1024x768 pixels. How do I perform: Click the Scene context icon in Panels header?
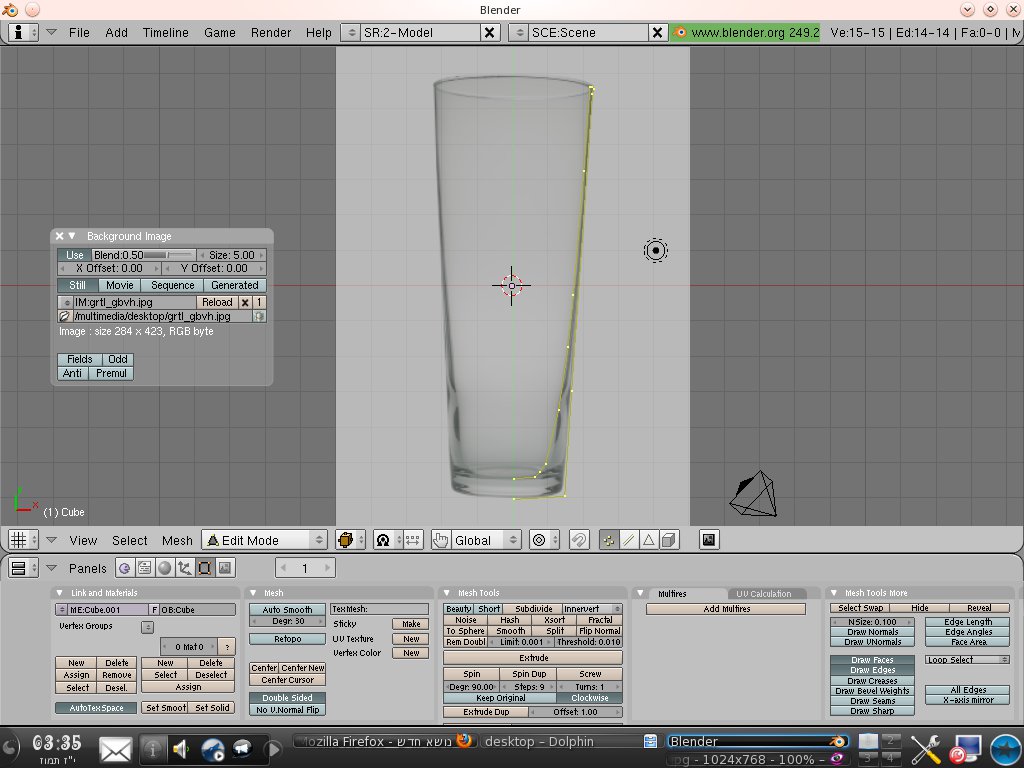(x=224, y=568)
